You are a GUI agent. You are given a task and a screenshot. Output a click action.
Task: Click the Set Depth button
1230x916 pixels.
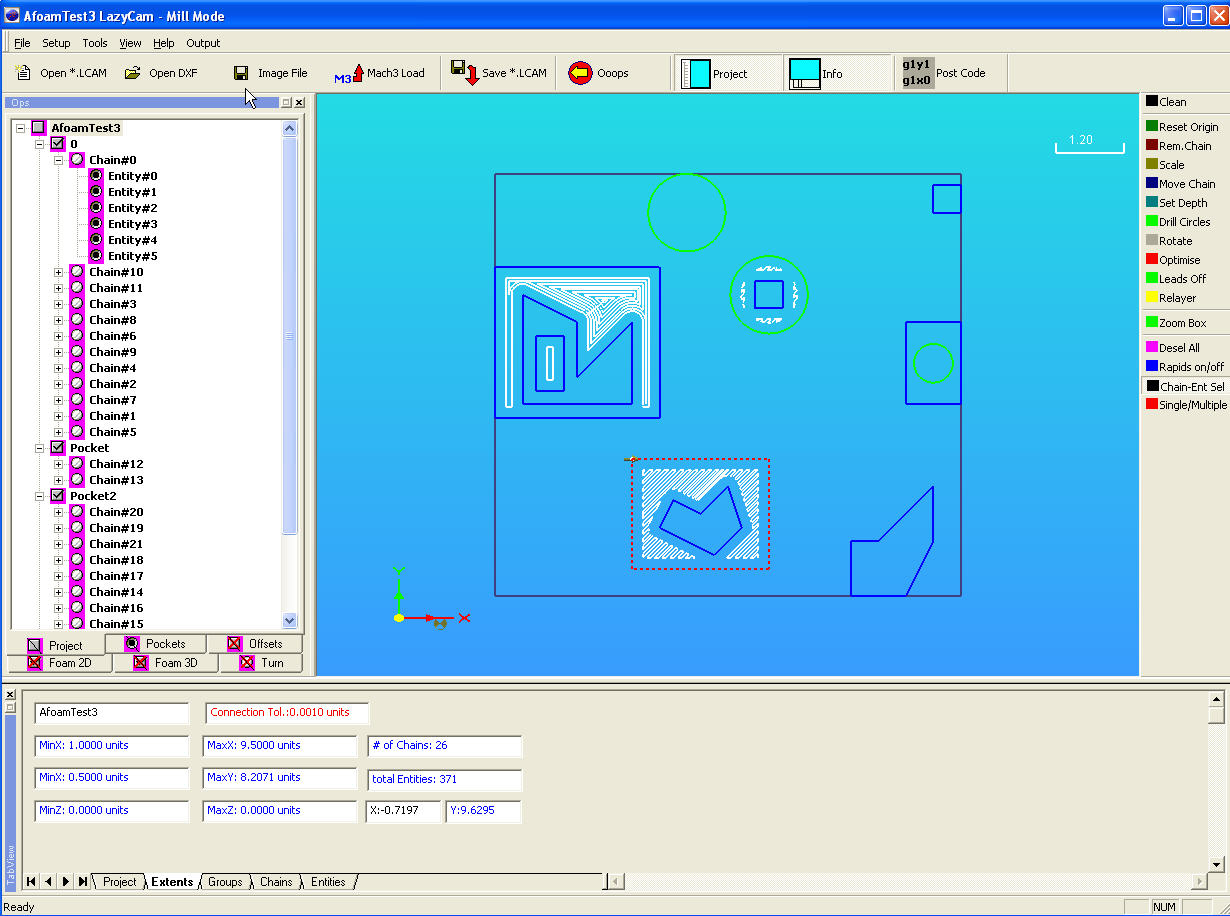[x=1185, y=203]
